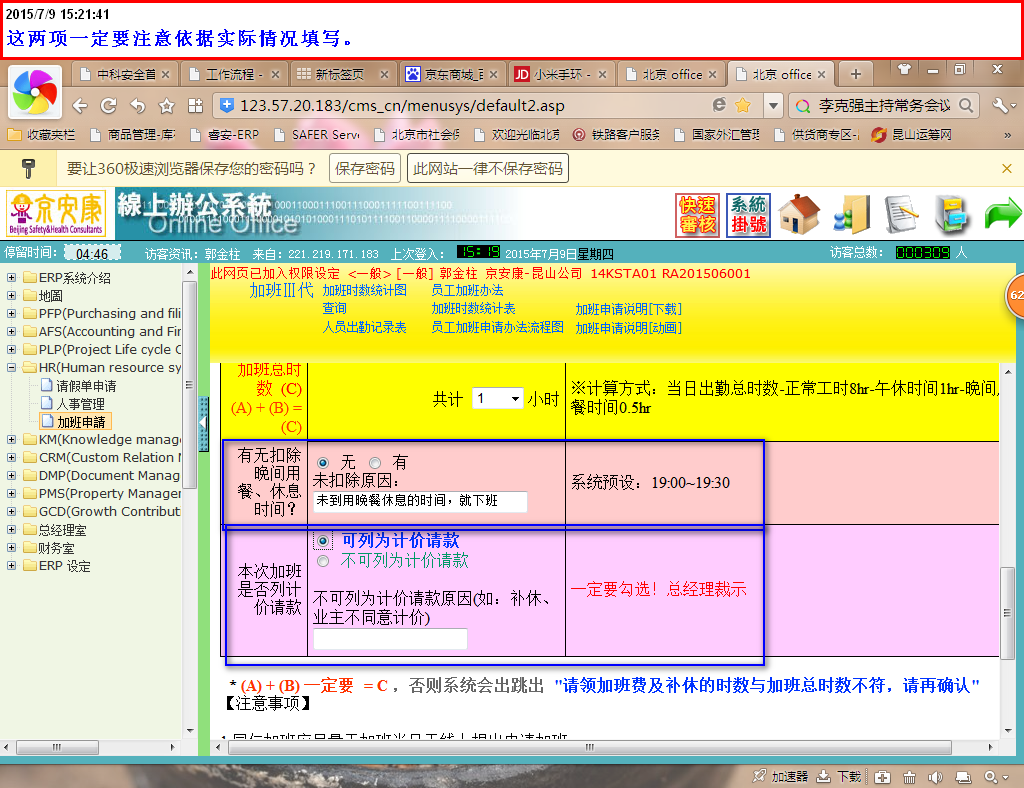The width and height of the screenshot is (1024, 788).
Task: Click the file cabinet icon in header
Action: pos(951,215)
